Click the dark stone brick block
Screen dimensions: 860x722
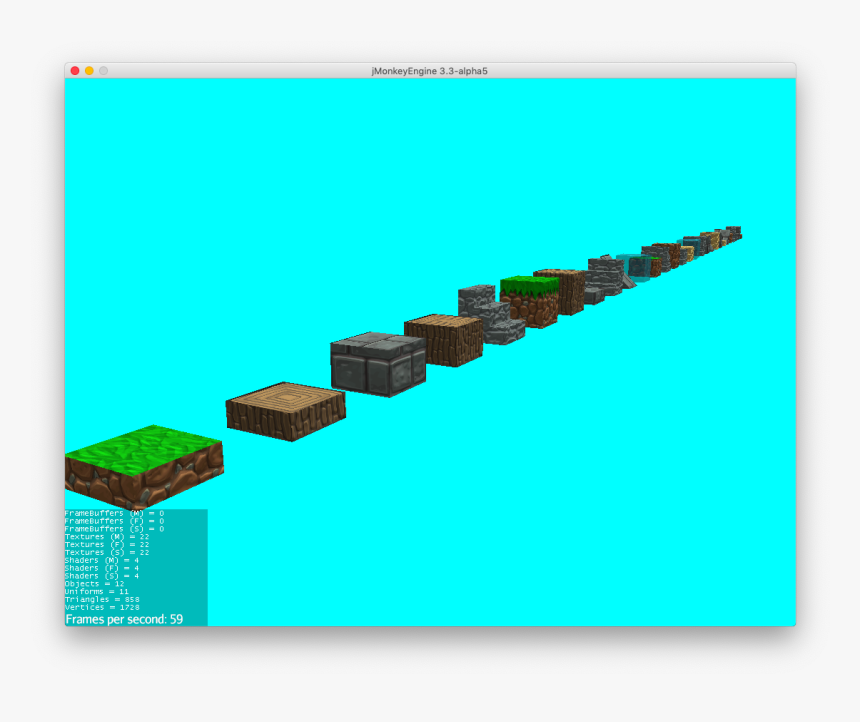(378, 364)
